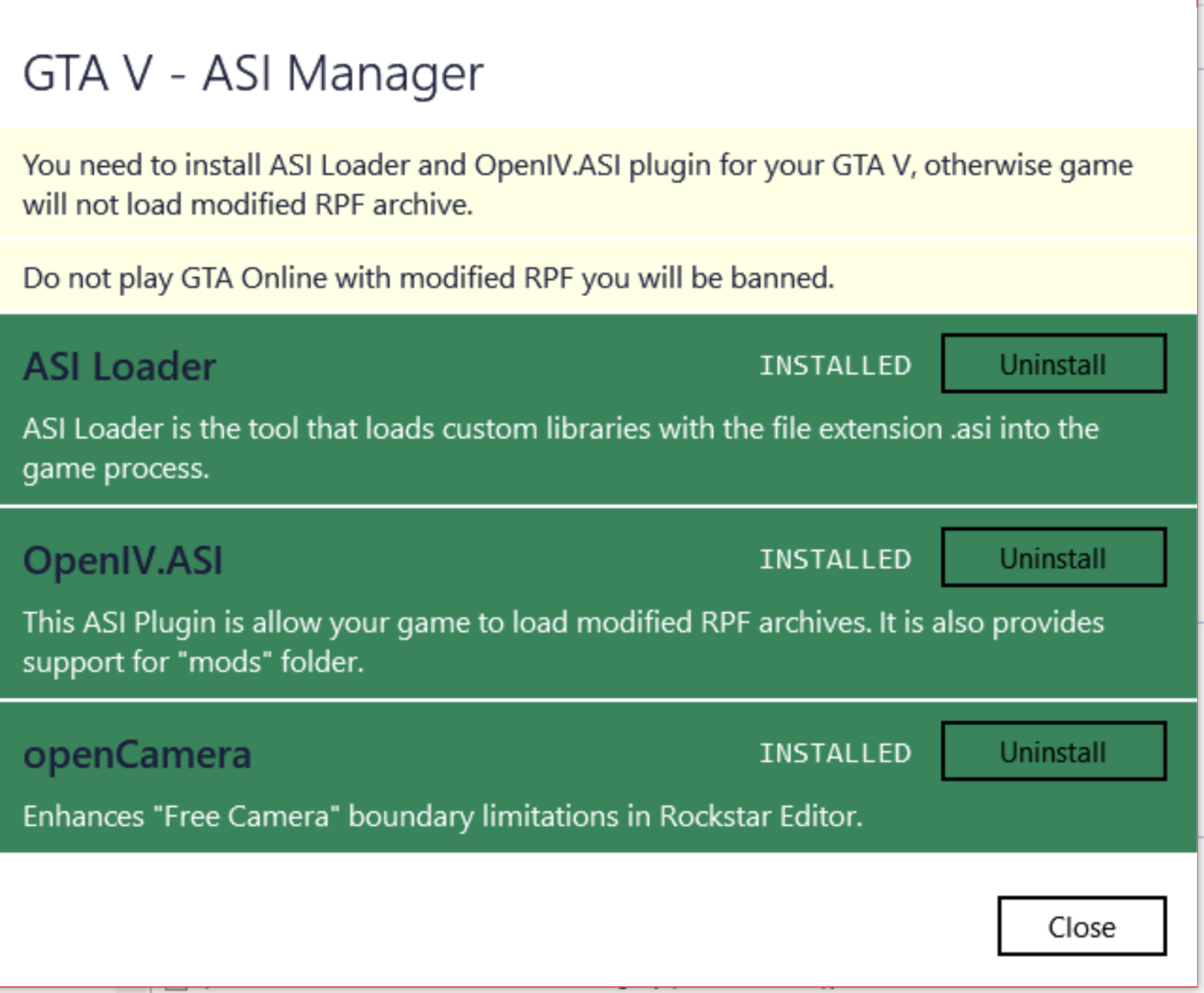1204x993 pixels.
Task: Select the openCamera heading
Action: point(137,754)
